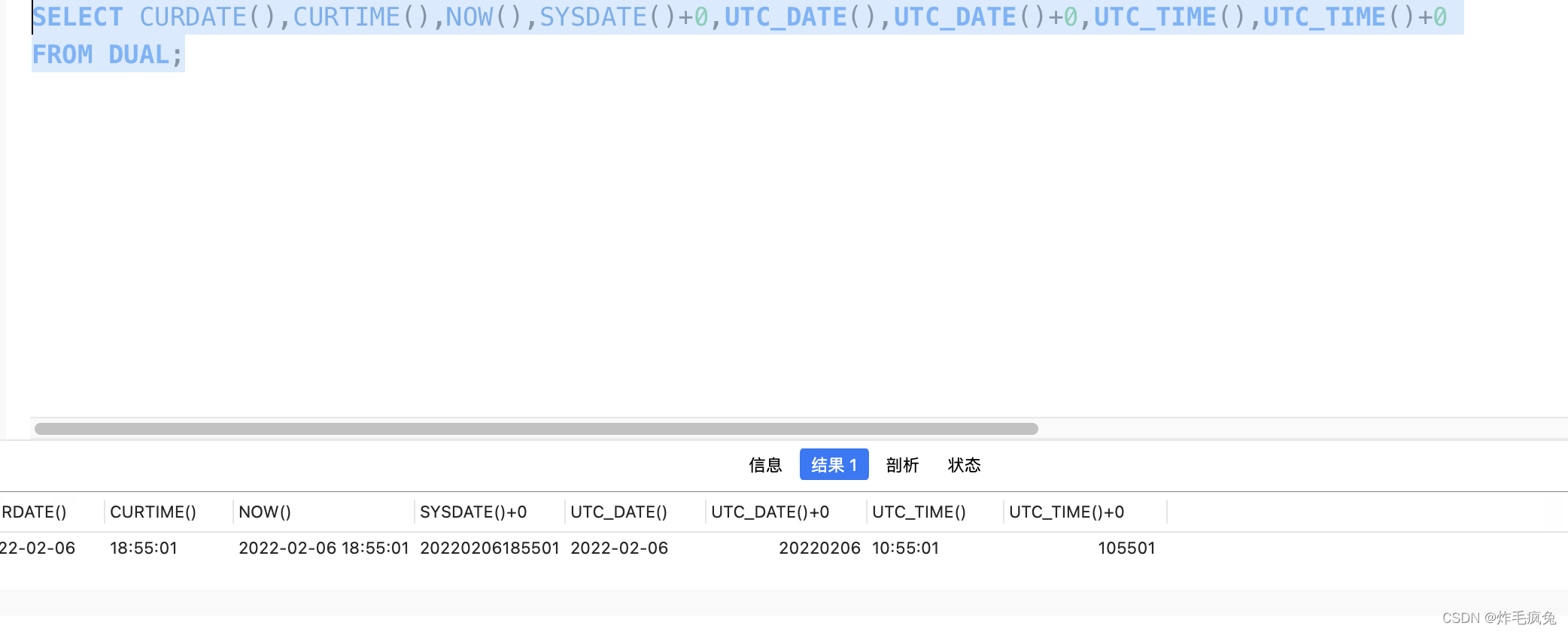Click the FROM keyword in the editor

point(62,55)
